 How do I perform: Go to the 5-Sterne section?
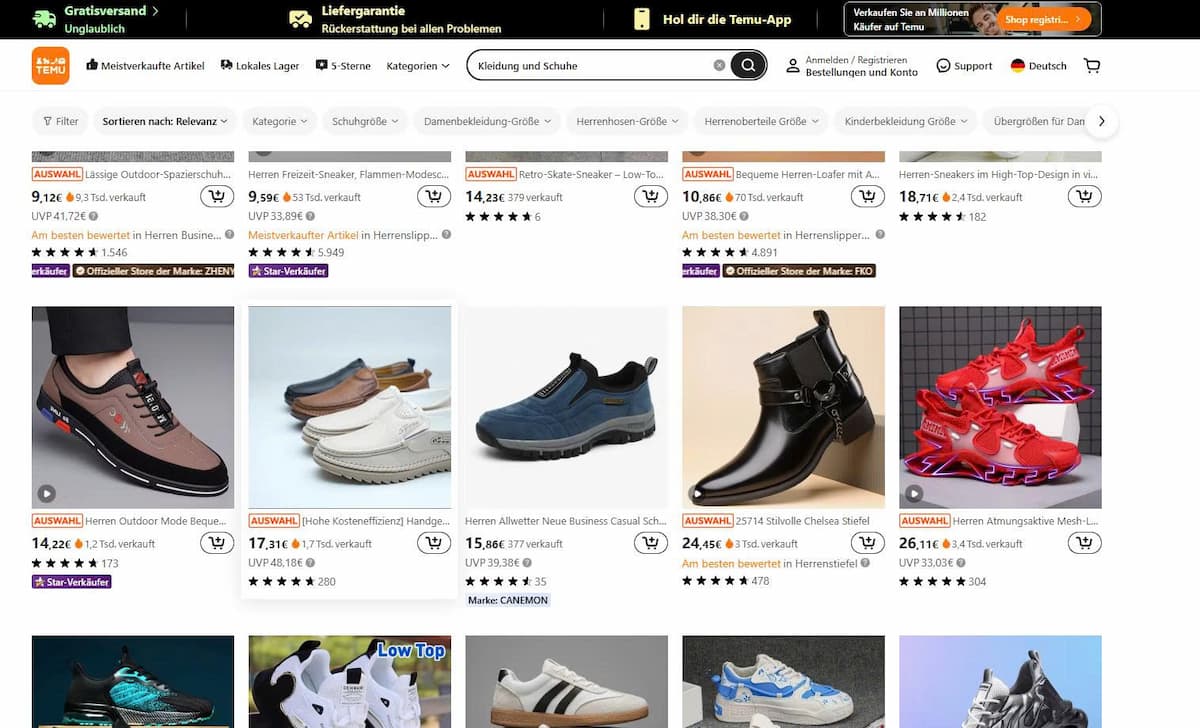[343, 66]
